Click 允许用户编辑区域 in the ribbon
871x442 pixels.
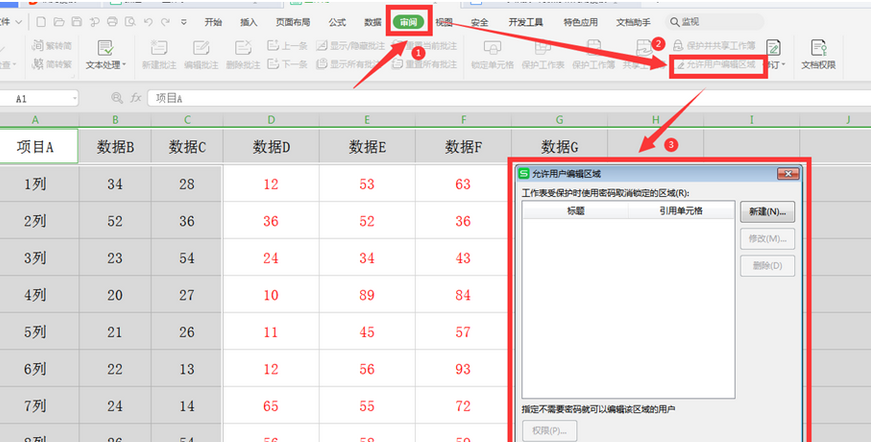716,65
